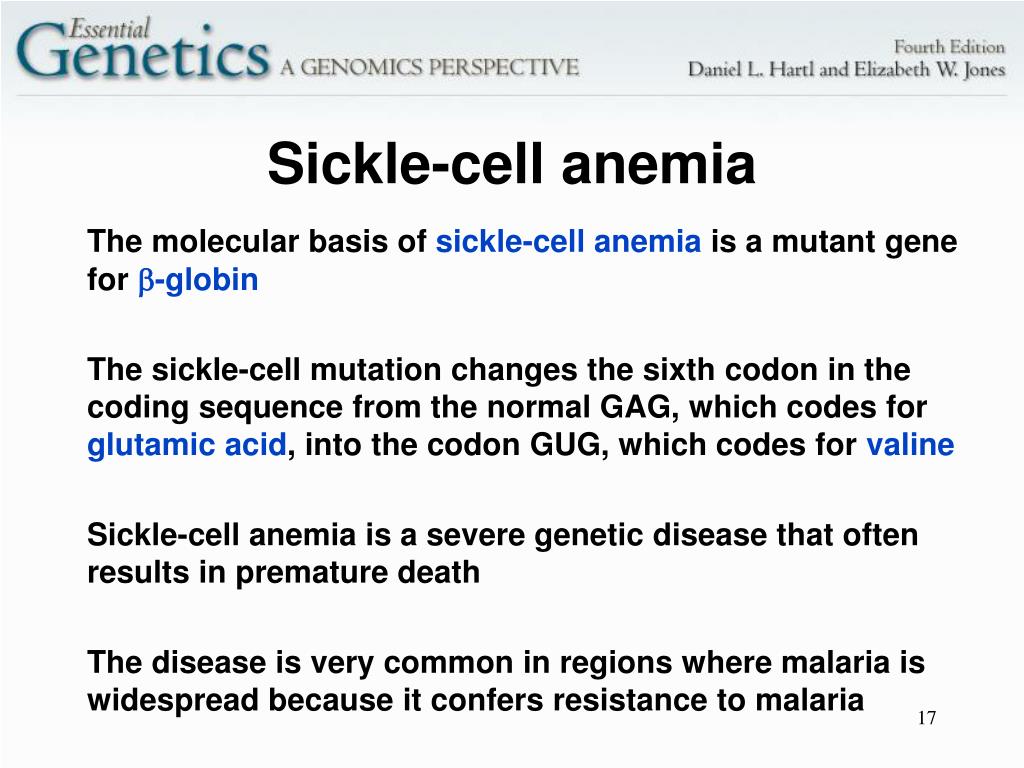Open the blue 'β-globin' link
Image resolution: width=1024 pixels, height=768 pixels.
[198, 280]
